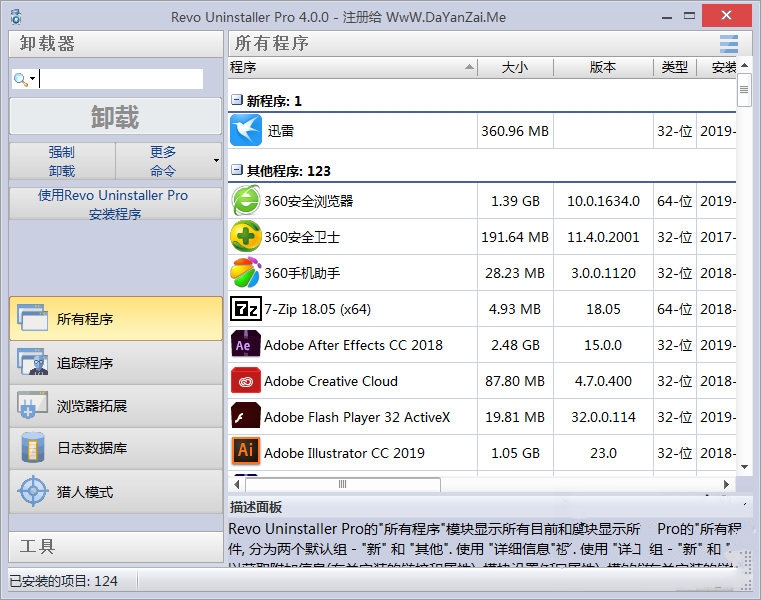Click the search magnifier icon
Screen dimensions: 761x600
(x=20, y=79)
